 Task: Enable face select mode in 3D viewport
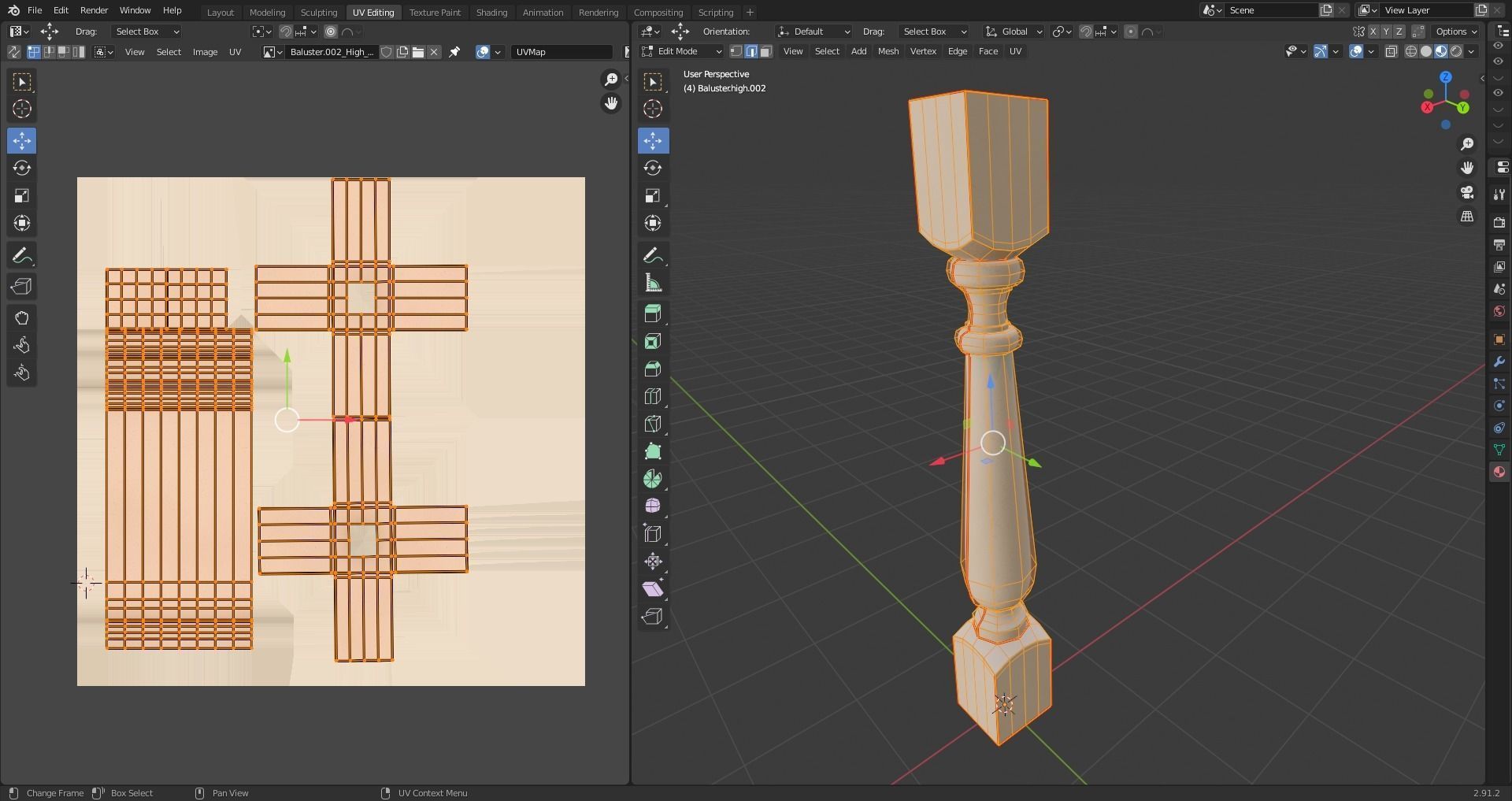click(x=766, y=51)
